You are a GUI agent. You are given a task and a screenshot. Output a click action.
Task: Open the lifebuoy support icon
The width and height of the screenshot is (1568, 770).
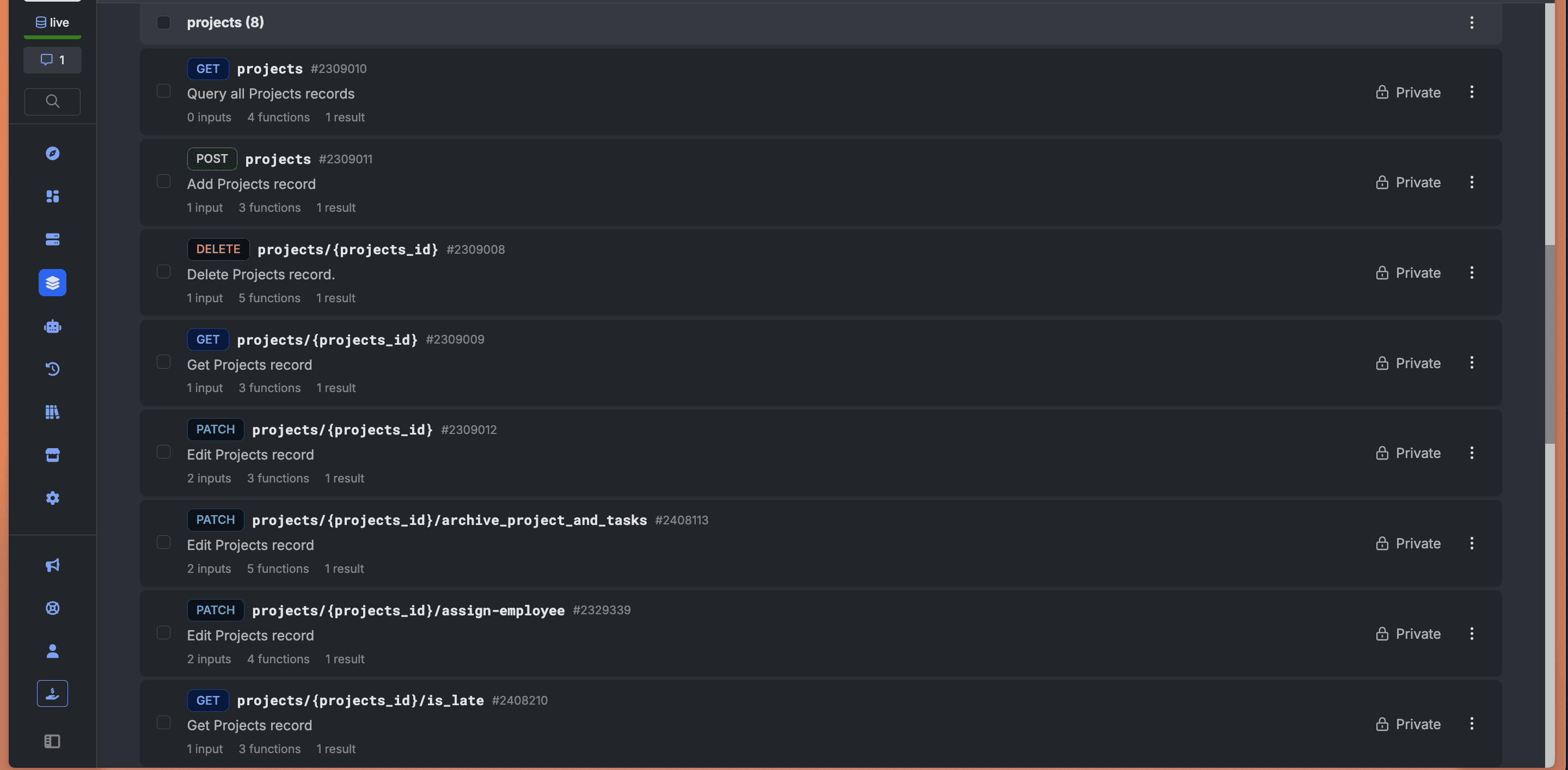click(52, 608)
